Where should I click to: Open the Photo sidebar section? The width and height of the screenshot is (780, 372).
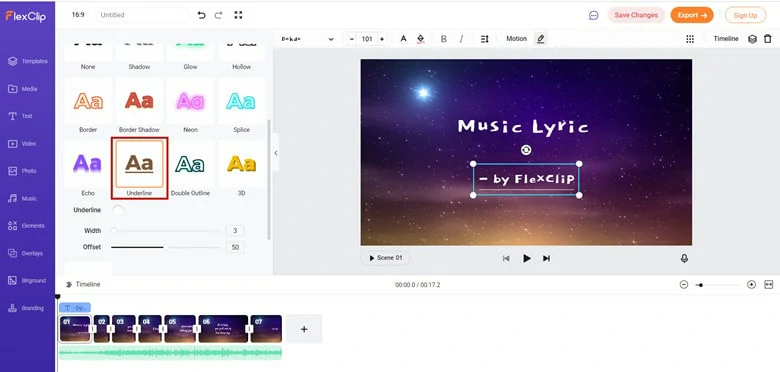click(22, 171)
